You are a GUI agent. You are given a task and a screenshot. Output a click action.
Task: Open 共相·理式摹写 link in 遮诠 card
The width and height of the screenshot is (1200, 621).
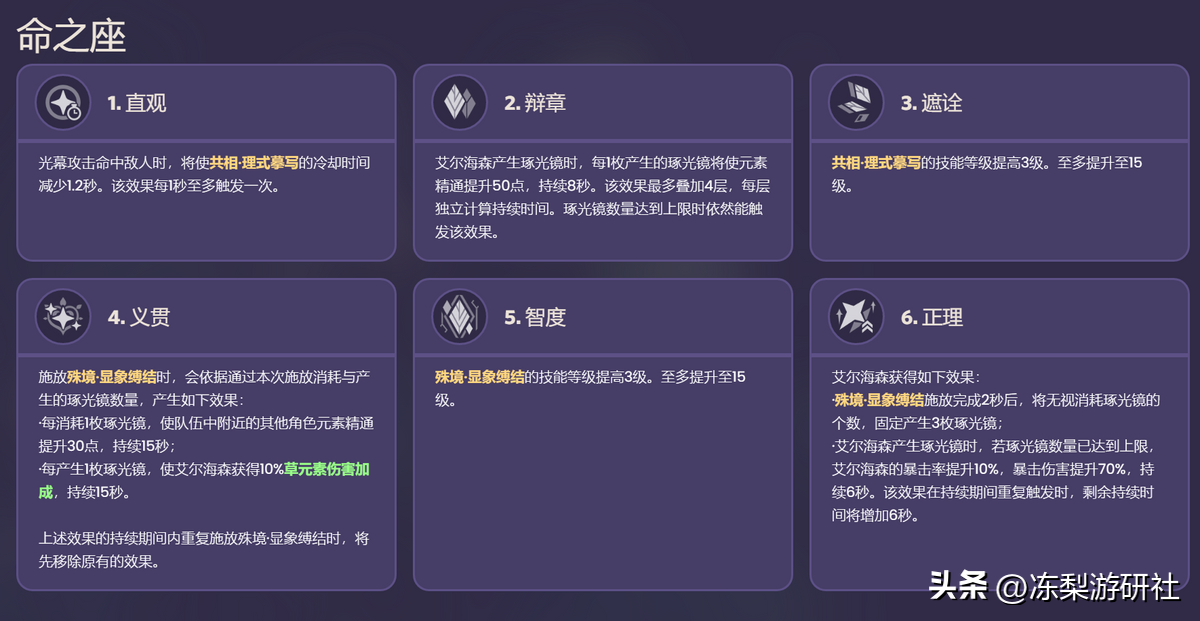coord(877,162)
